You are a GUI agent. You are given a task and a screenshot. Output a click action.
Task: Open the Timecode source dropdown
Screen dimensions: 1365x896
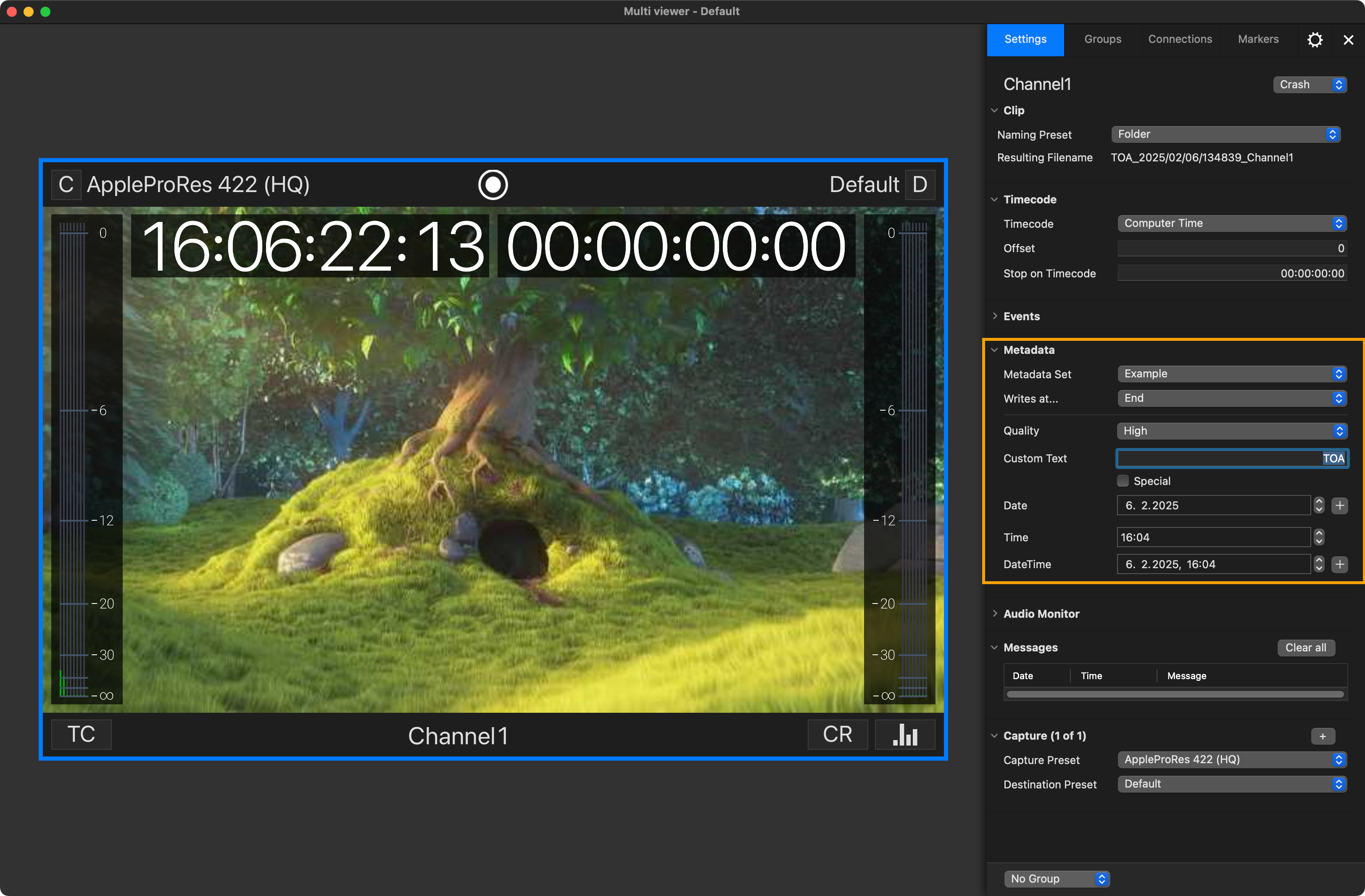[x=1232, y=223]
